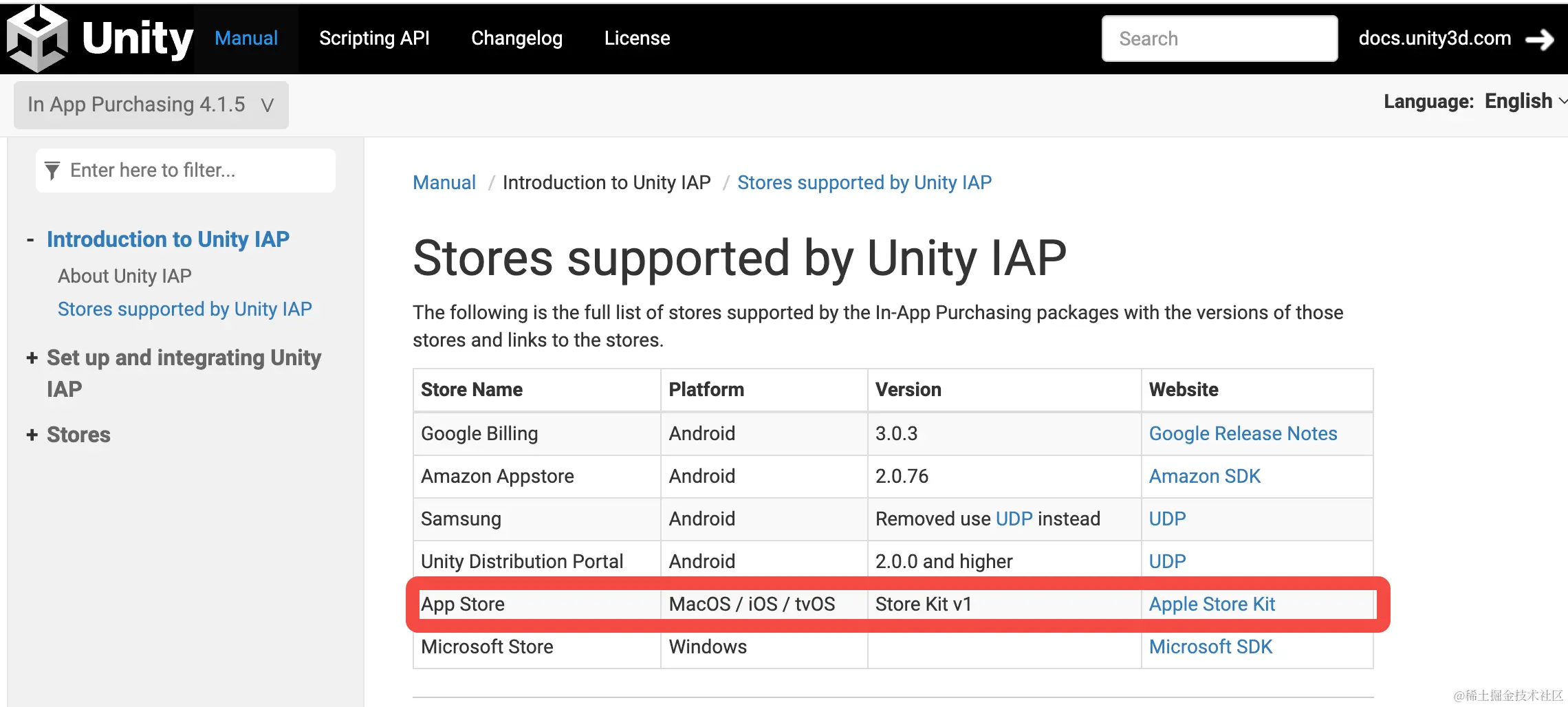Screen dimensions: 1568x707
Task: Open Introduction to Unity IAP sidebar heading
Action: tap(168, 239)
